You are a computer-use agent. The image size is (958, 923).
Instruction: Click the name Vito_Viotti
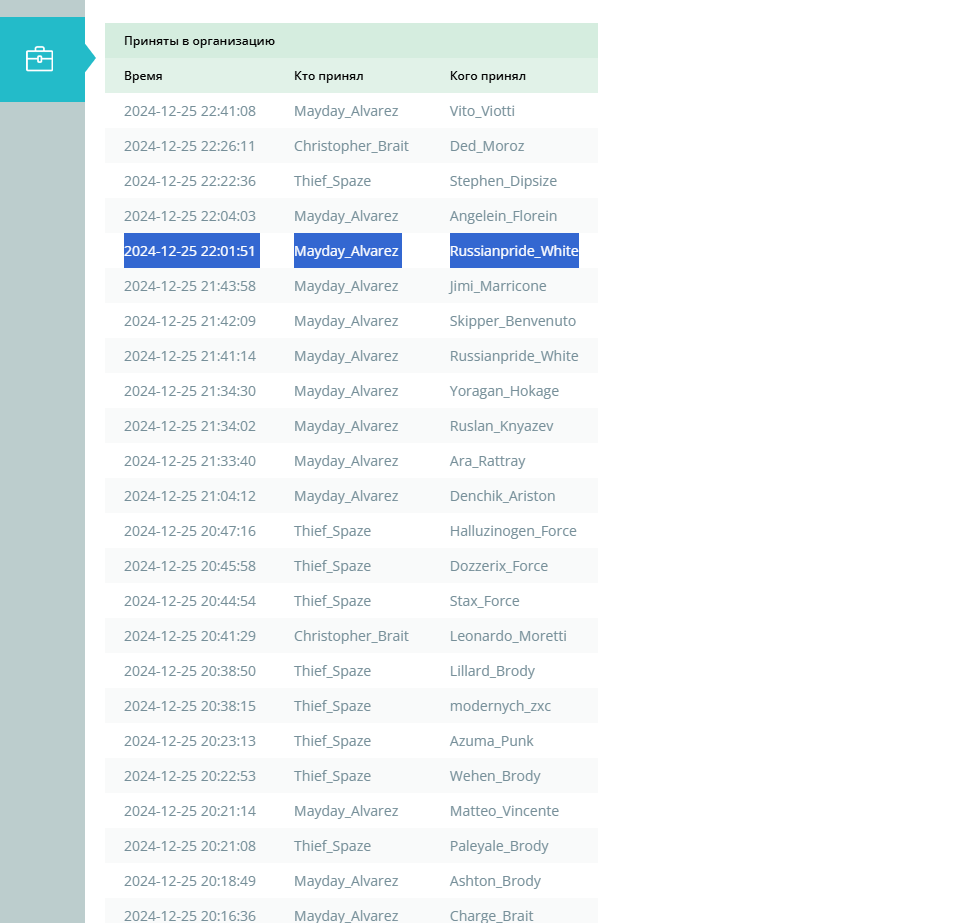pyautogui.click(x=482, y=111)
